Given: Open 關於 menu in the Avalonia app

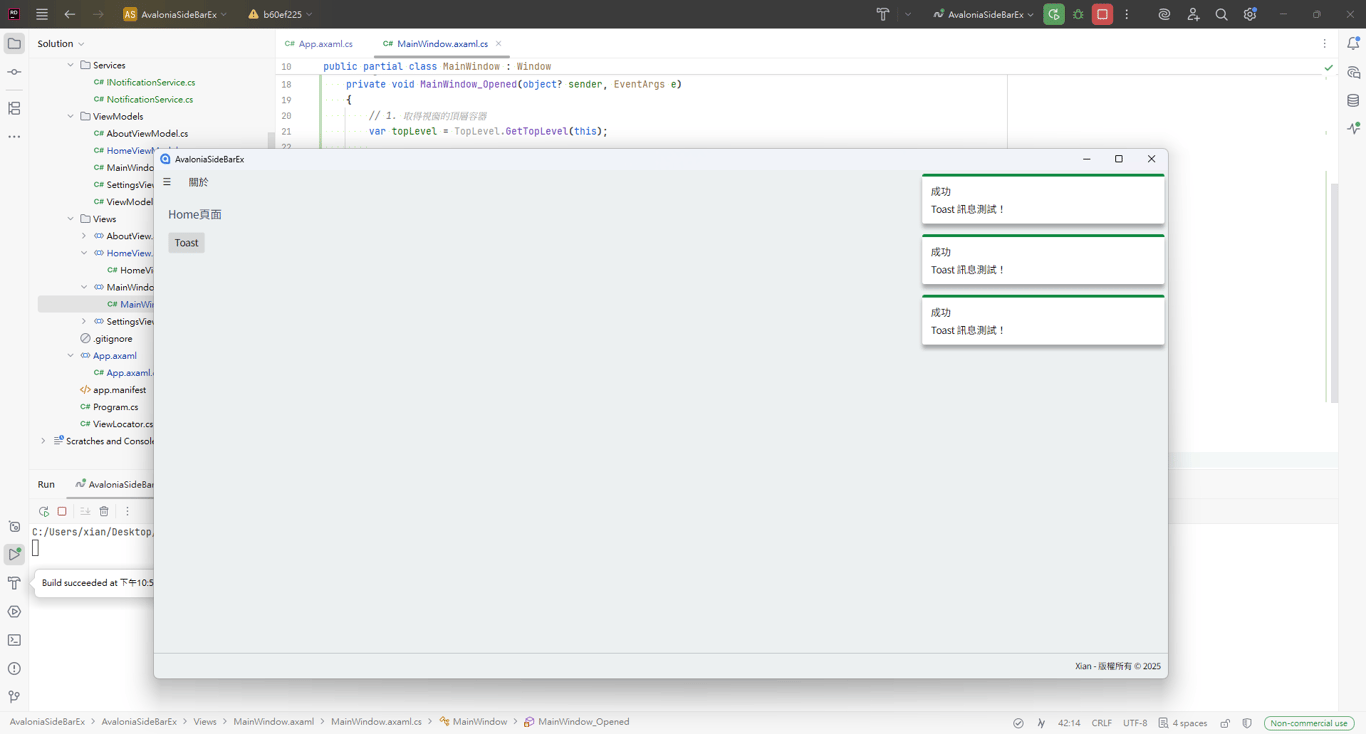Looking at the screenshot, I should 198,182.
